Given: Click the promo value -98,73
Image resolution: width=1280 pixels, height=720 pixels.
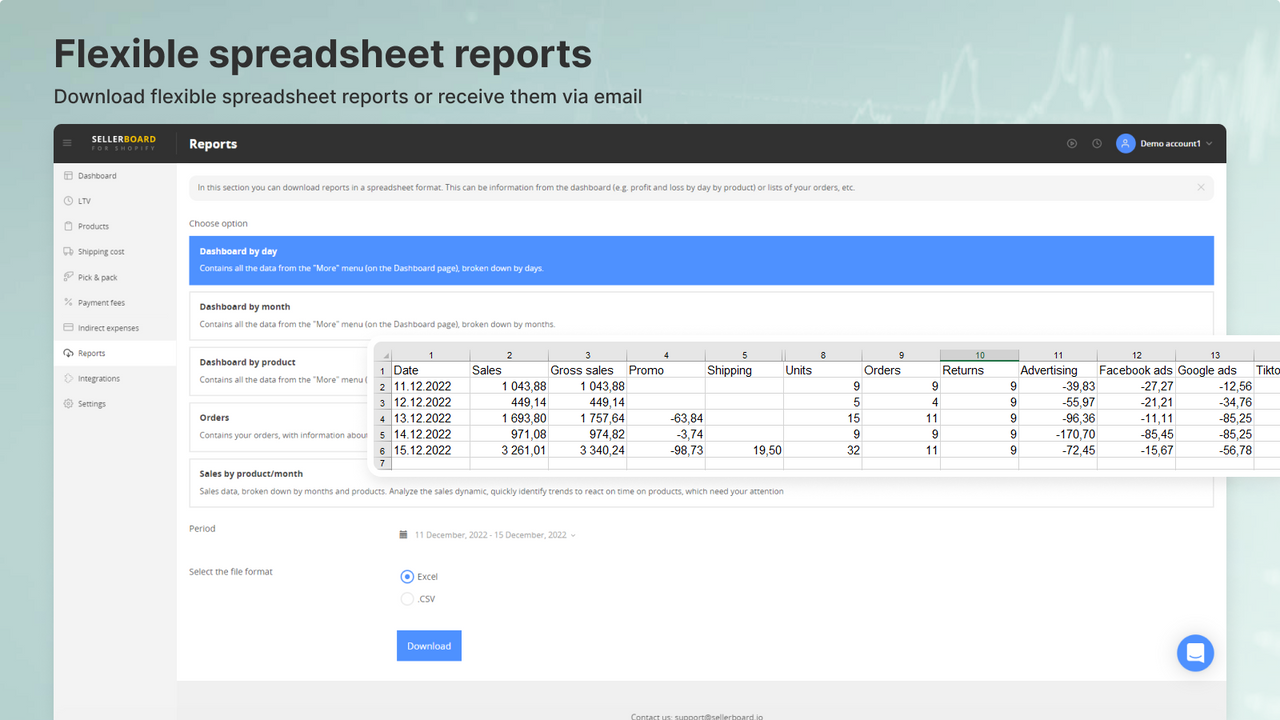Looking at the screenshot, I should (666, 450).
